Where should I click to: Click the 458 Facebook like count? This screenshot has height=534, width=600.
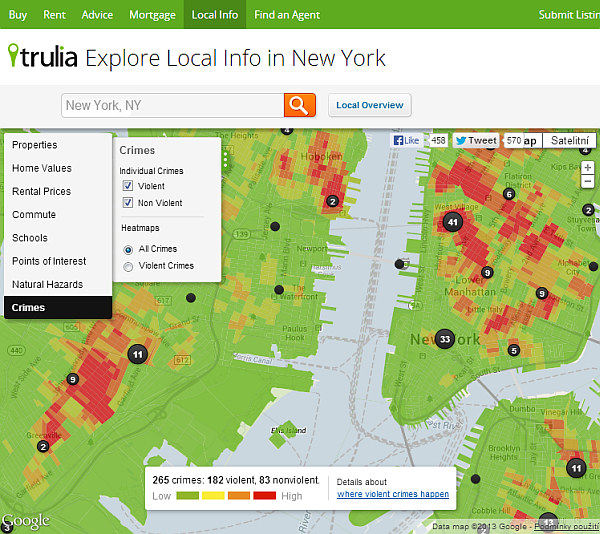point(438,141)
